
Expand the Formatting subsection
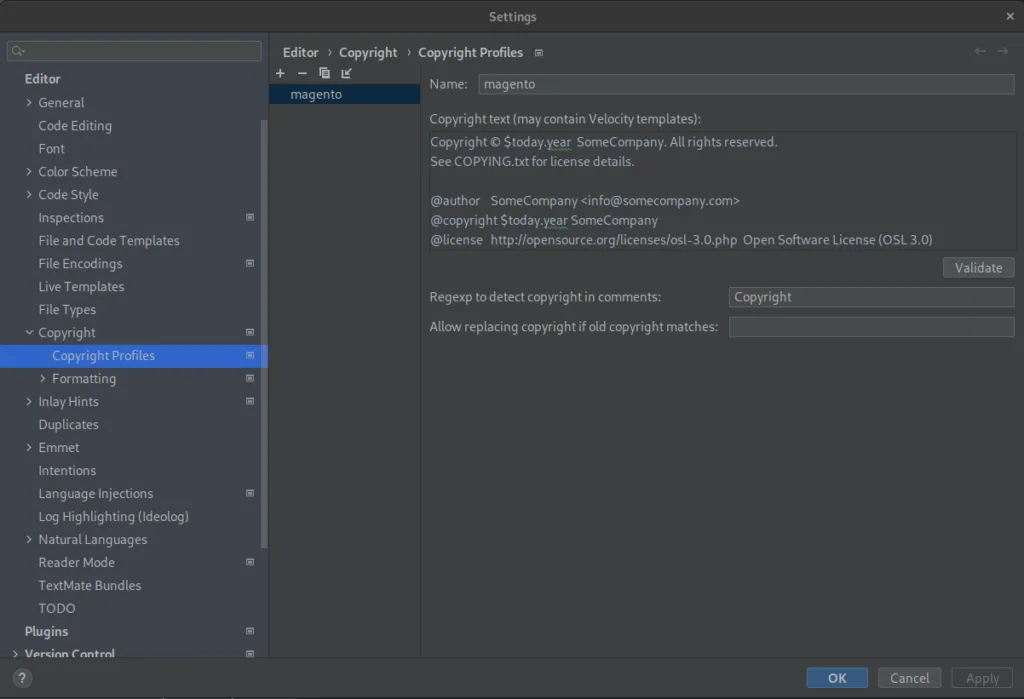(x=42, y=379)
